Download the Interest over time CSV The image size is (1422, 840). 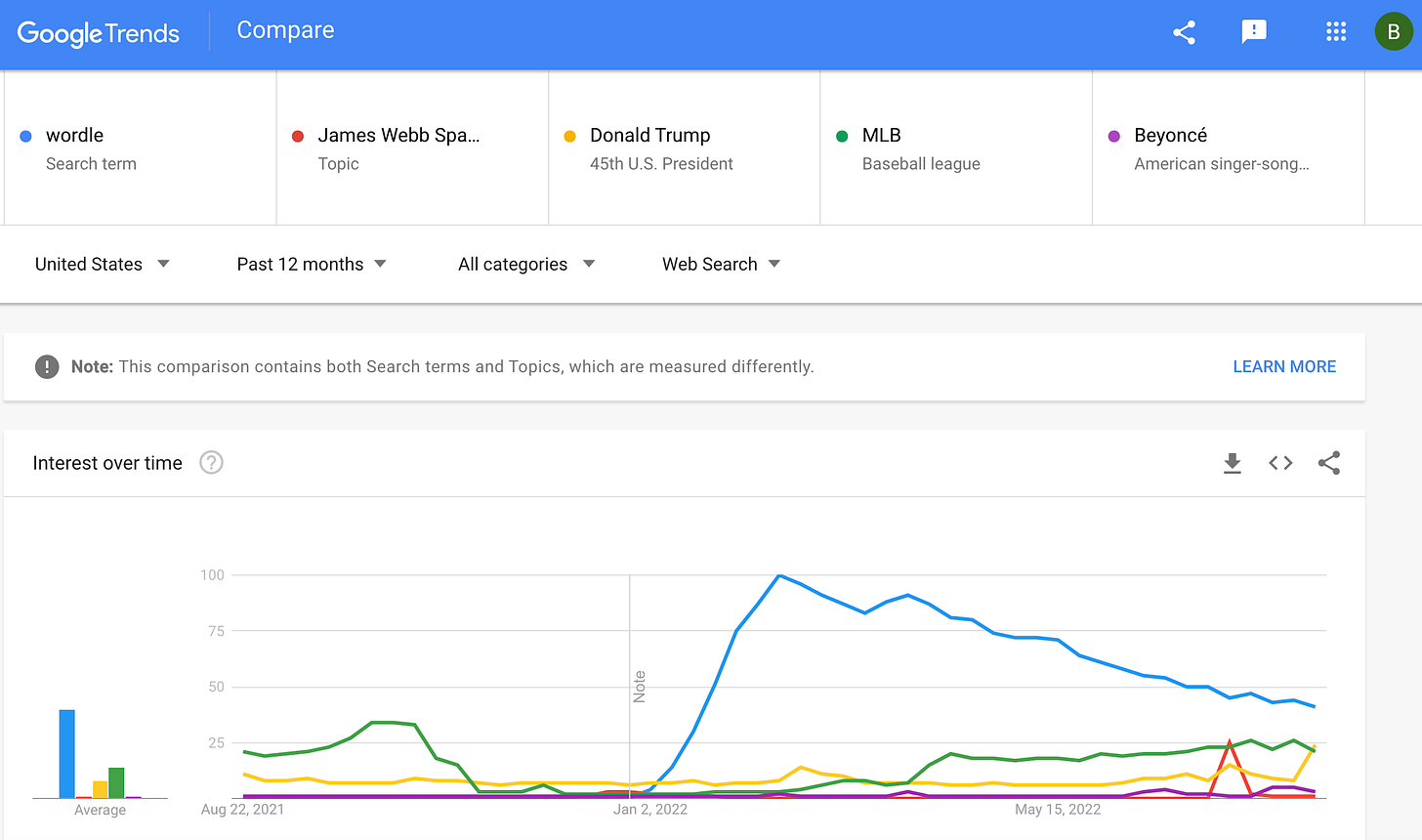coord(1233,463)
